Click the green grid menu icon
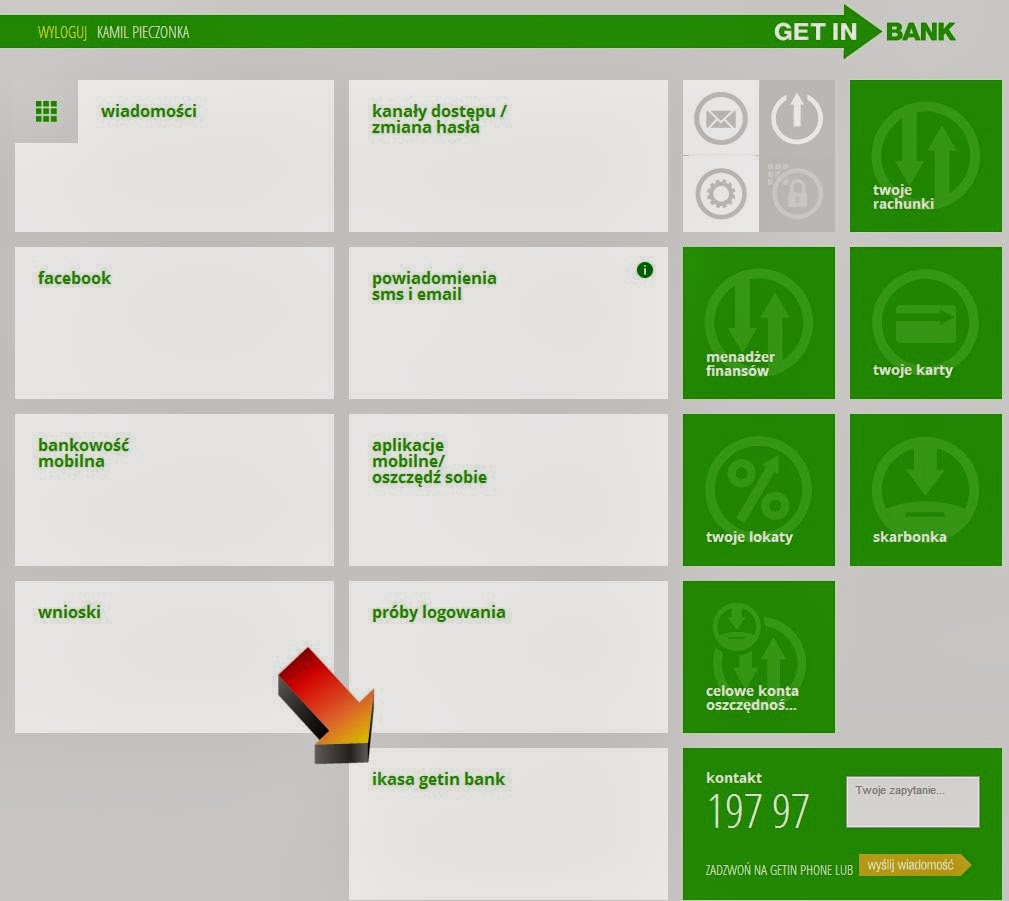The image size is (1009, 901). pyautogui.click(x=46, y=111)
